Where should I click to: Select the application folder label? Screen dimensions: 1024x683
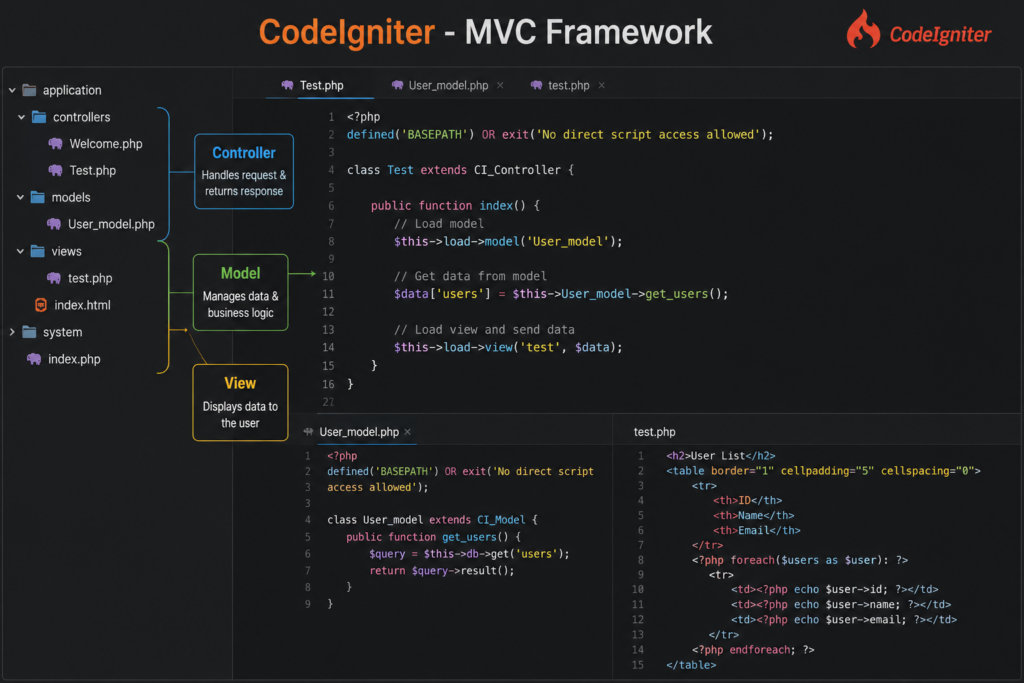point(72,90)
